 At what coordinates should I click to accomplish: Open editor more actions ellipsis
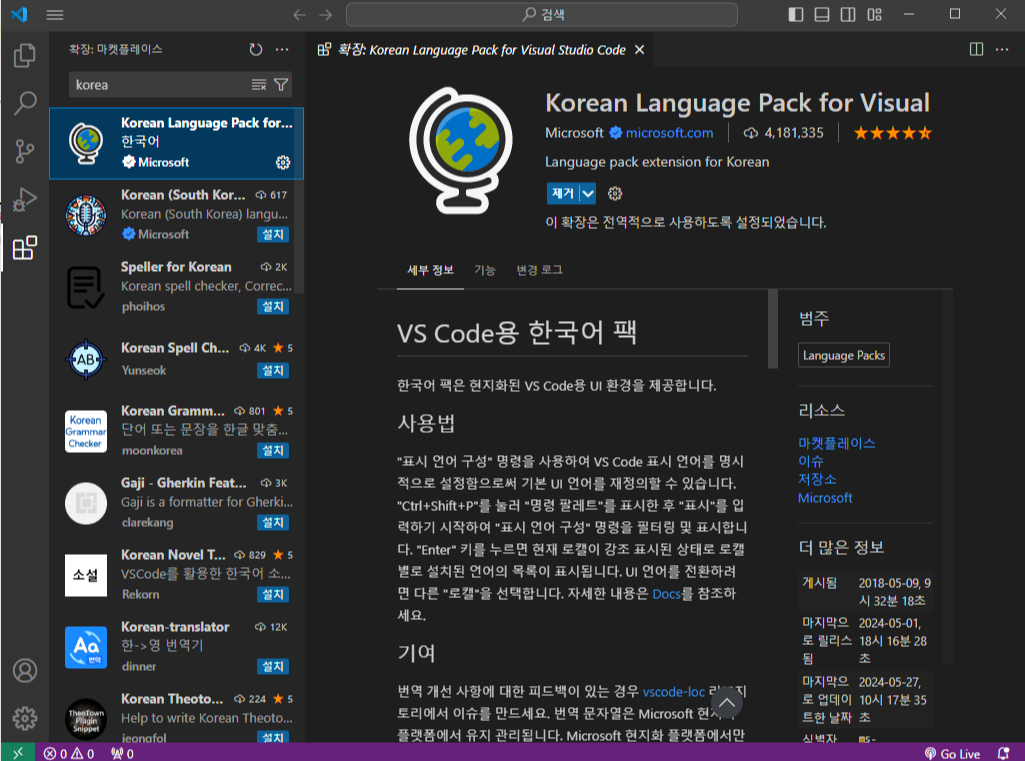point(1002,50)
